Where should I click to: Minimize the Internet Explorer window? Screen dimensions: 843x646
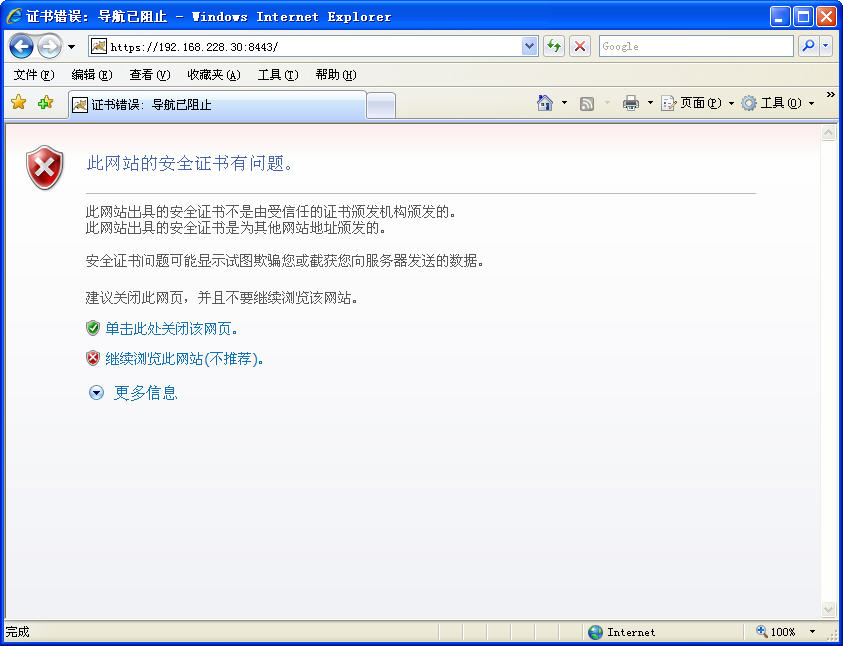coord(781,16)
